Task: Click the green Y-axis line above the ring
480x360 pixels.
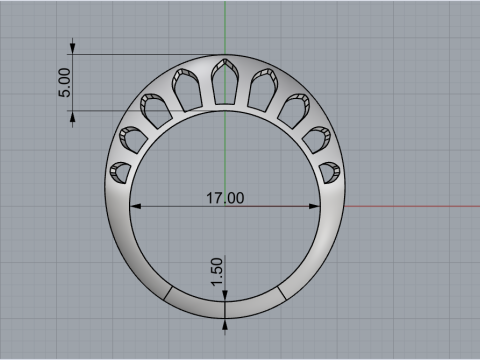Action: coord(225,27)
